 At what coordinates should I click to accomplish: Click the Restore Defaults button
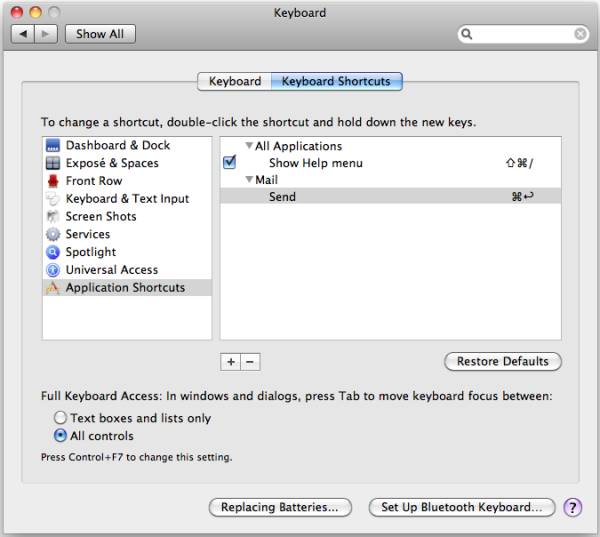coord(502,361)
